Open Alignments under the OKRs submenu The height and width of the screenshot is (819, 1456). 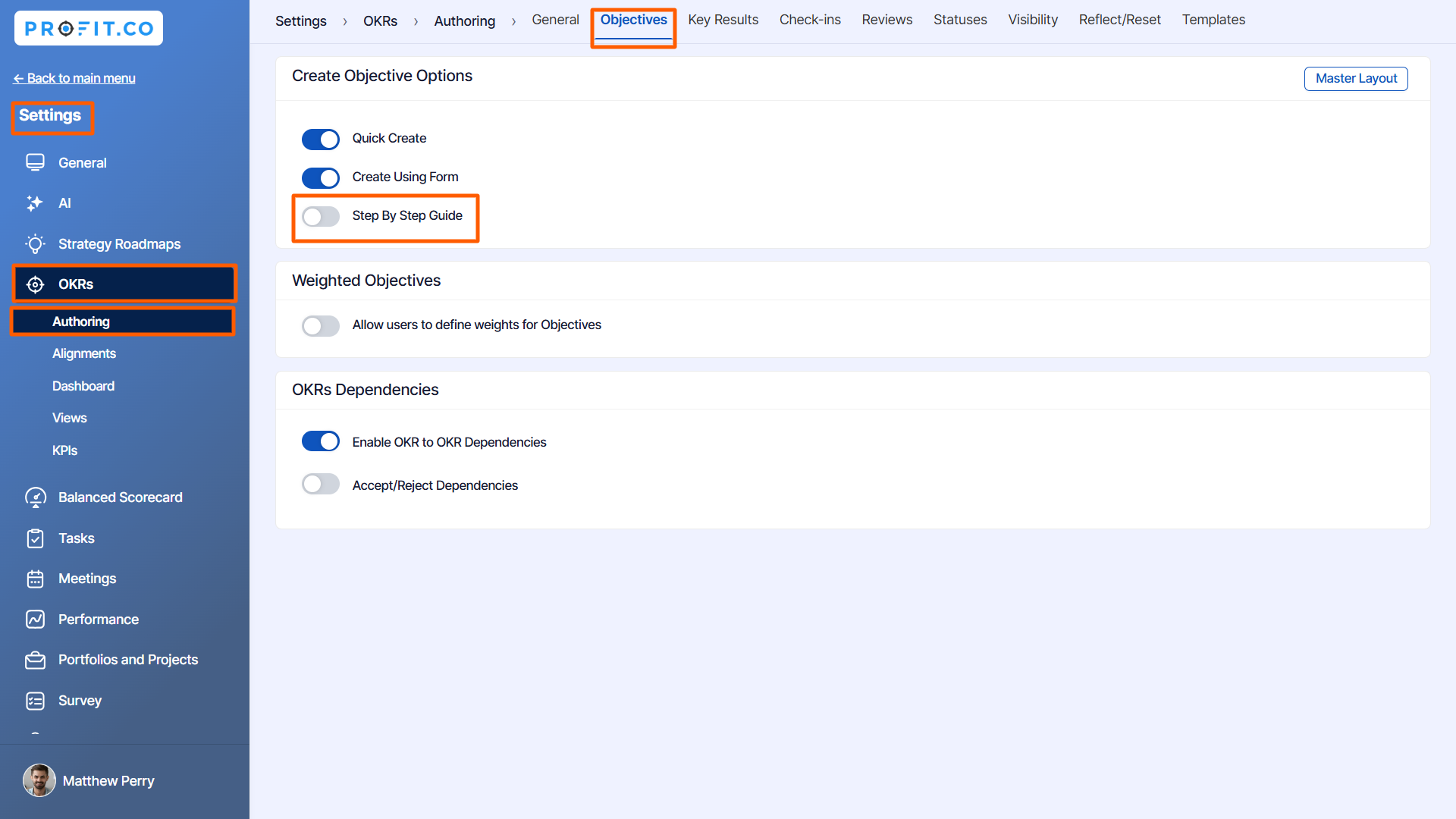(84, 353)
